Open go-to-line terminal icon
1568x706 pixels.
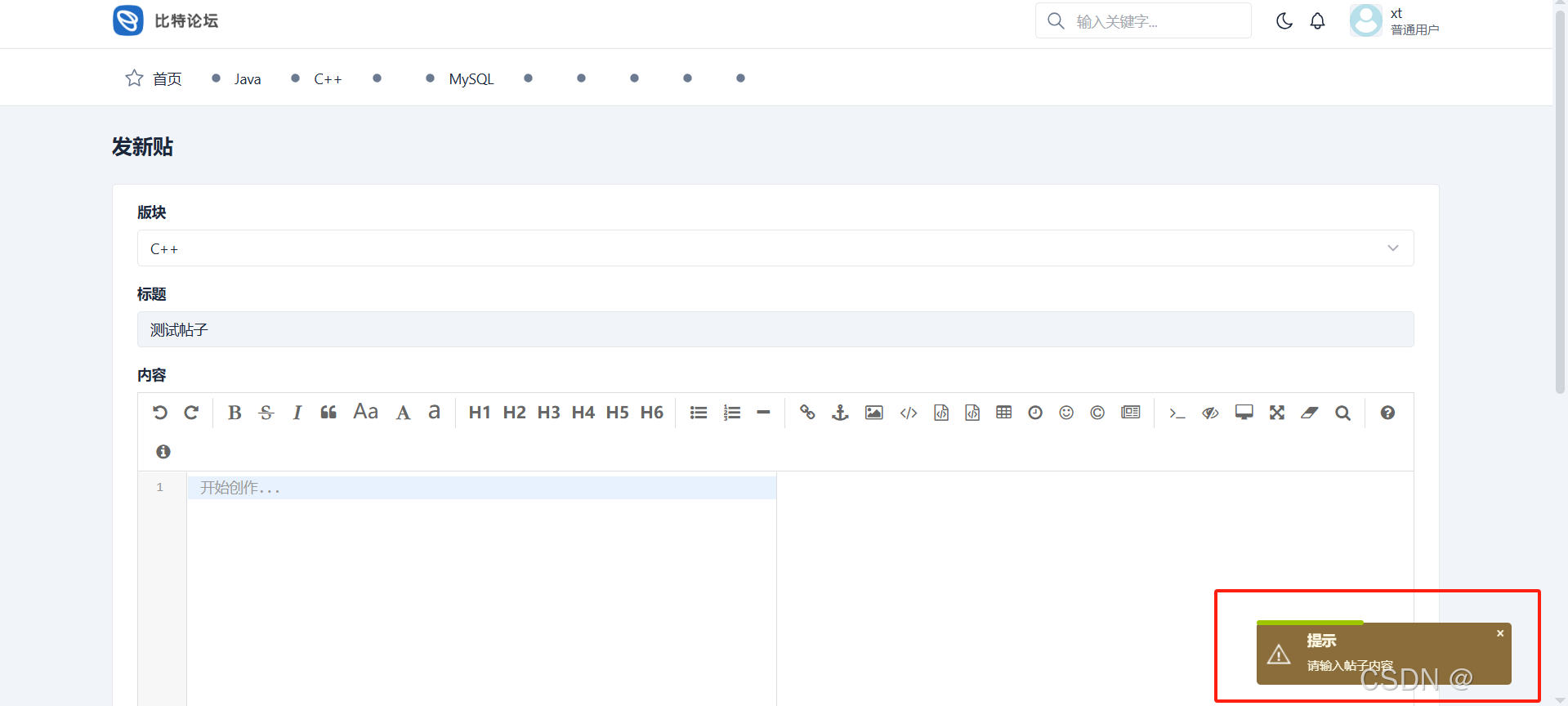click(1177, 413)
